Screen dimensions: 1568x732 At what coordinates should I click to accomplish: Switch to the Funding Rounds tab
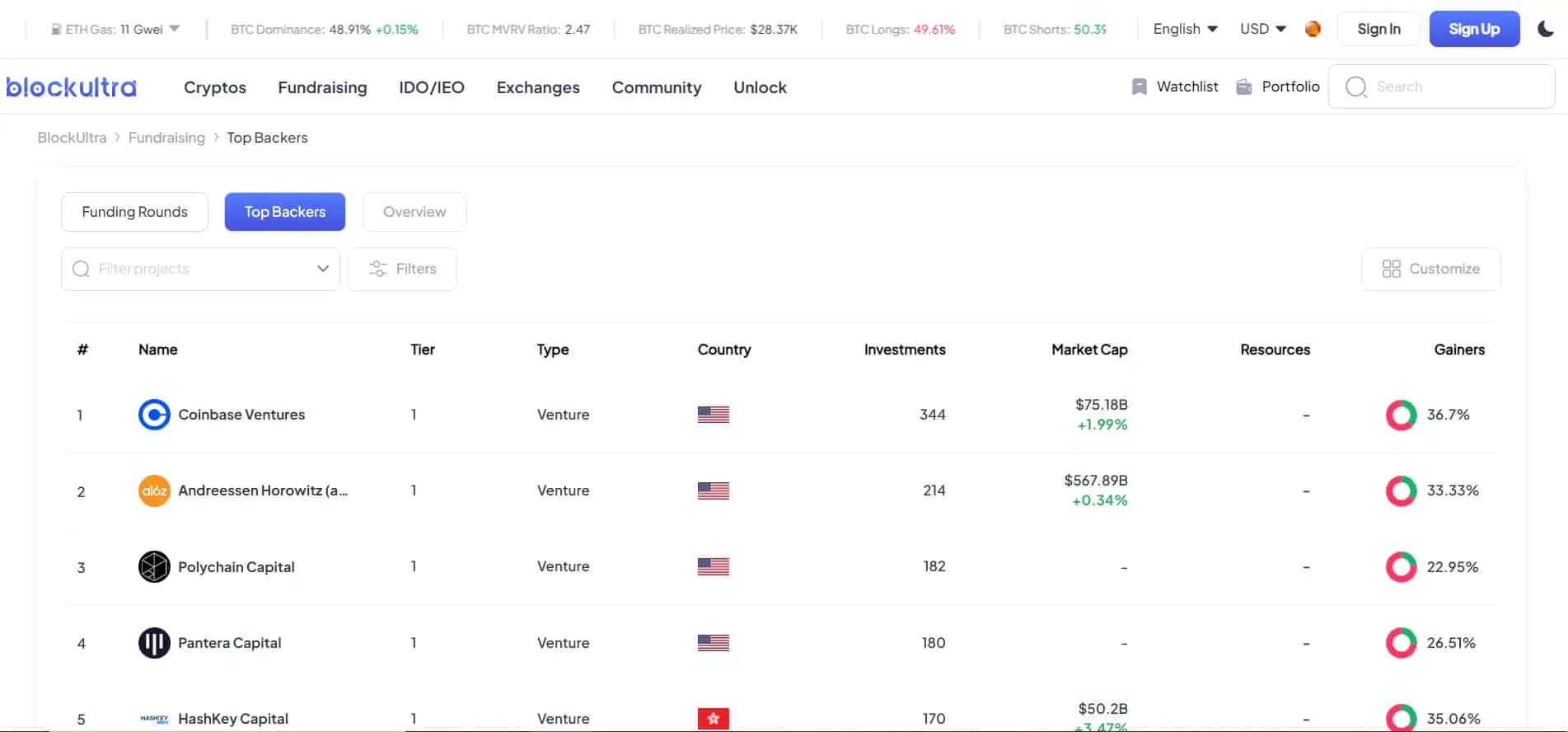coord(134,212)
